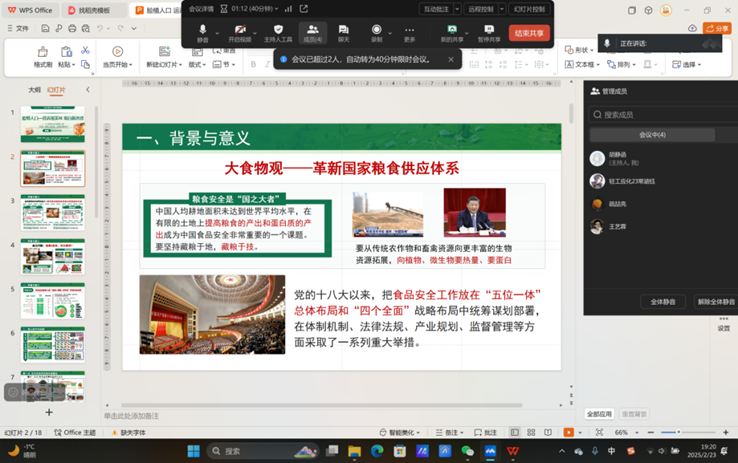This screenshot has width=738, height=463.
Task: Click the 结束共享 end sharing button
Action: coord(529,33)
